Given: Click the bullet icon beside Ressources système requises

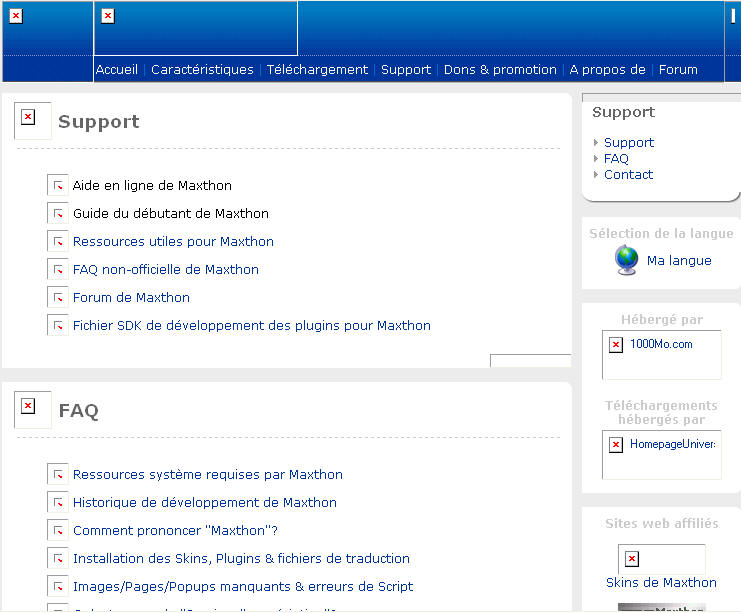Looking at the screenshot, I should point(58,474).
